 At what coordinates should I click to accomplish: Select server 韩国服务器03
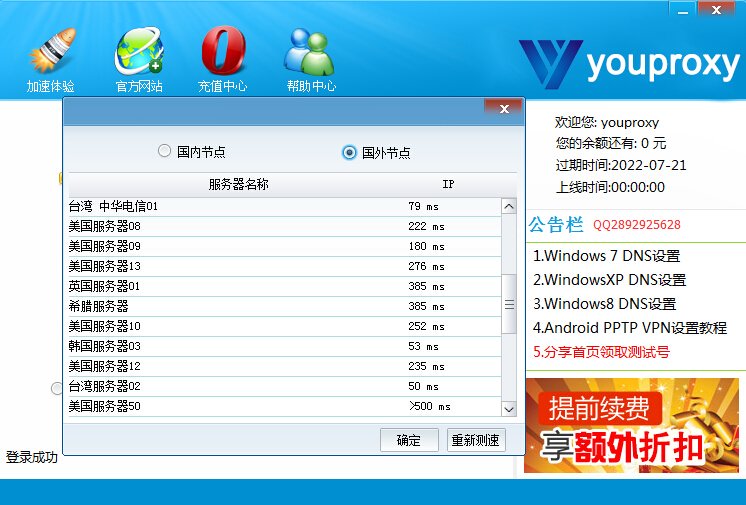285,347
